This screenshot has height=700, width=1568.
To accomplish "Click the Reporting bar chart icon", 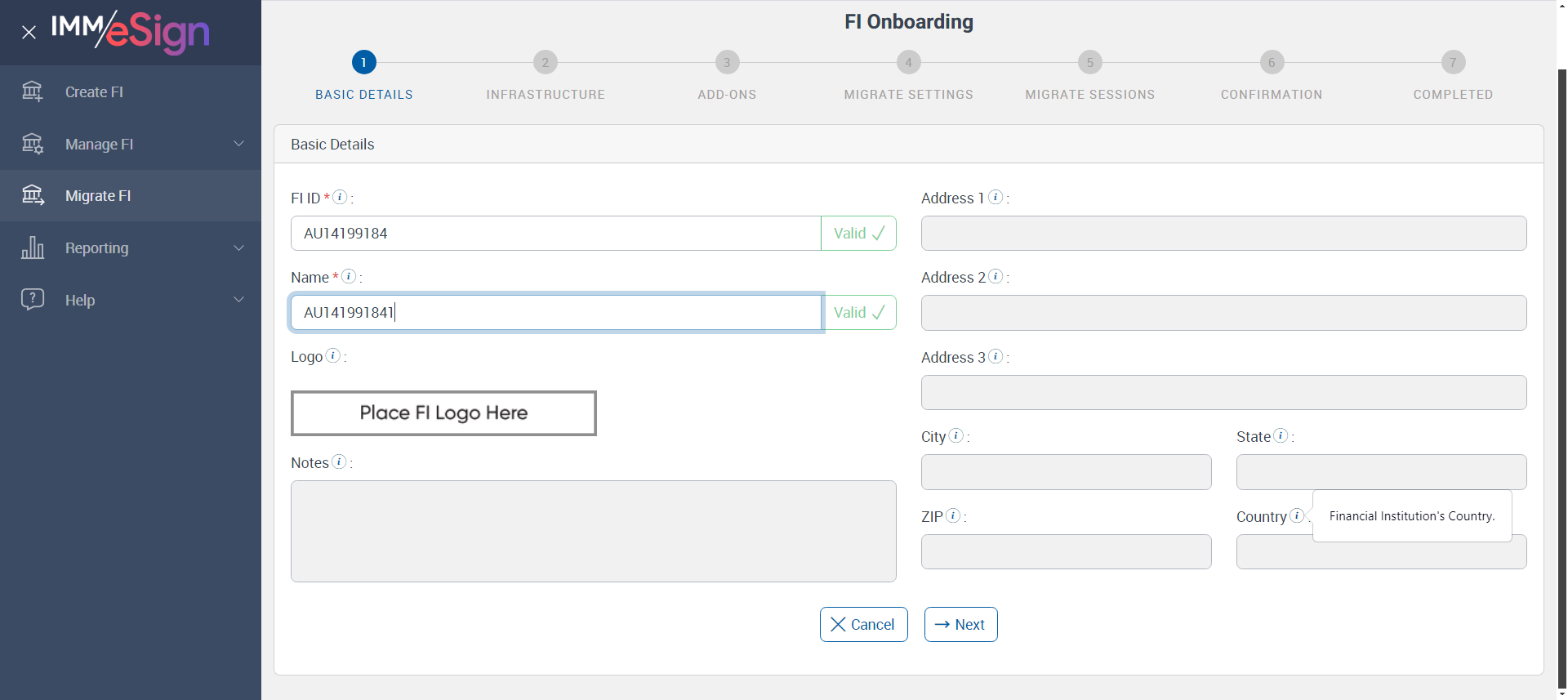I will (x=33, y=247).
